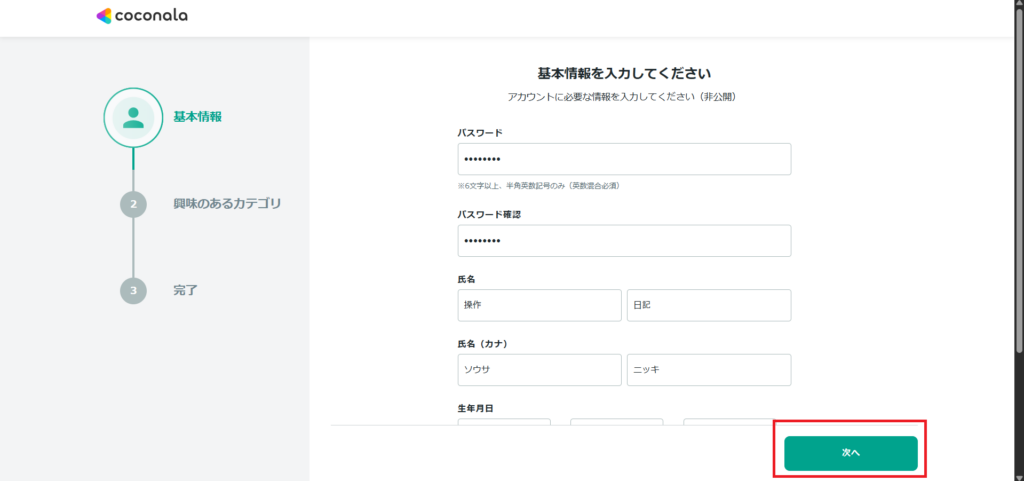Open the 基本情報 step label
The width and height of the screenshot is (1024, 481).
tap(197, 117)
